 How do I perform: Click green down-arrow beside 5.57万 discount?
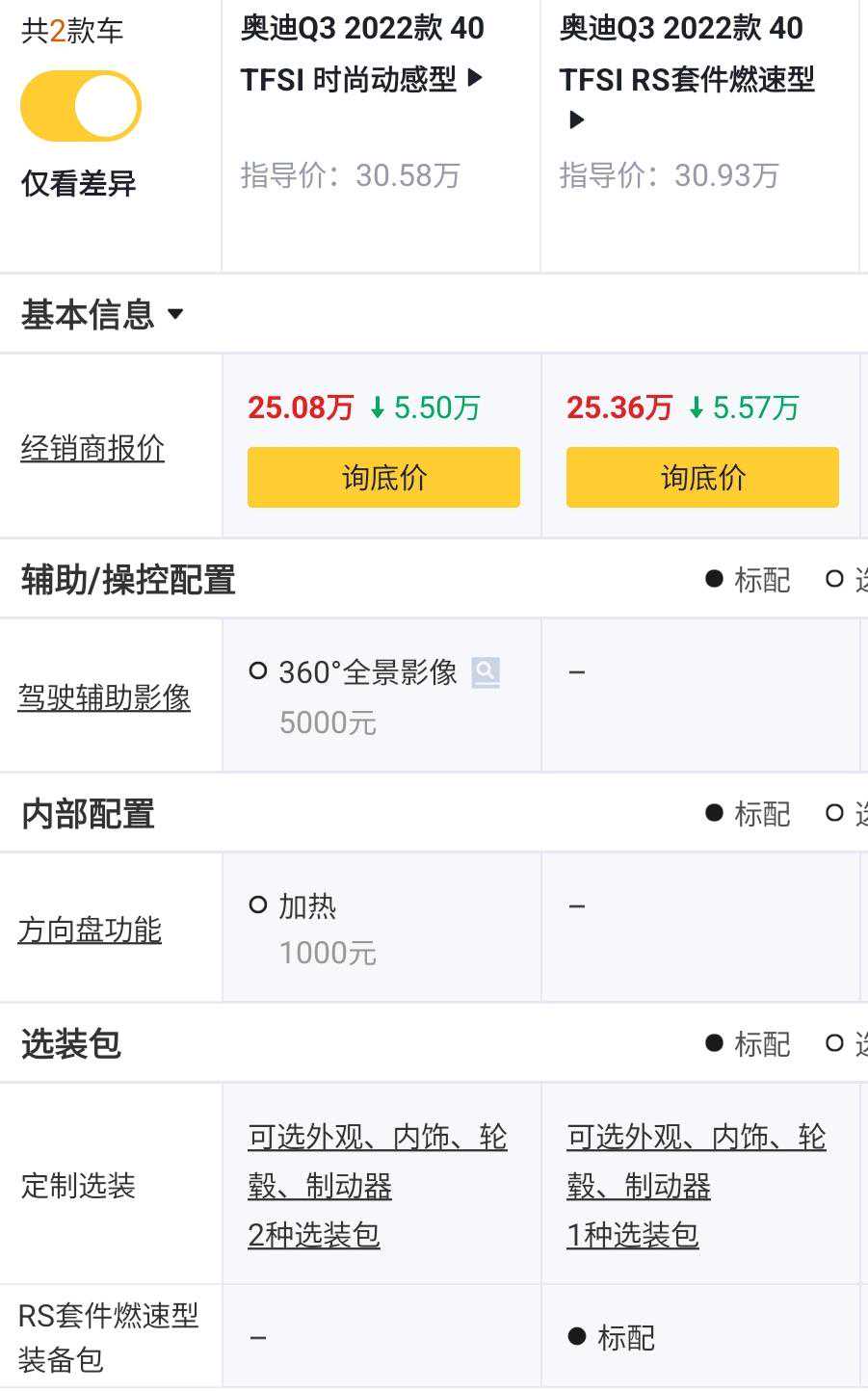tap(697, 408)
